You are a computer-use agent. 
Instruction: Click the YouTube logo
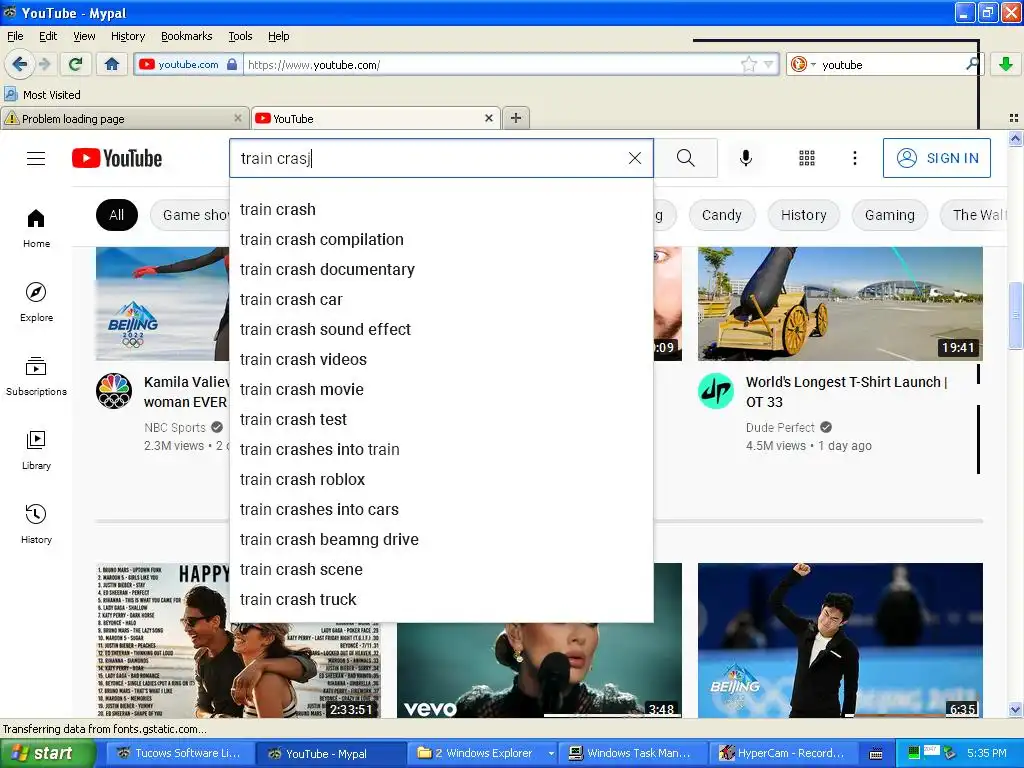click(117, 159)
